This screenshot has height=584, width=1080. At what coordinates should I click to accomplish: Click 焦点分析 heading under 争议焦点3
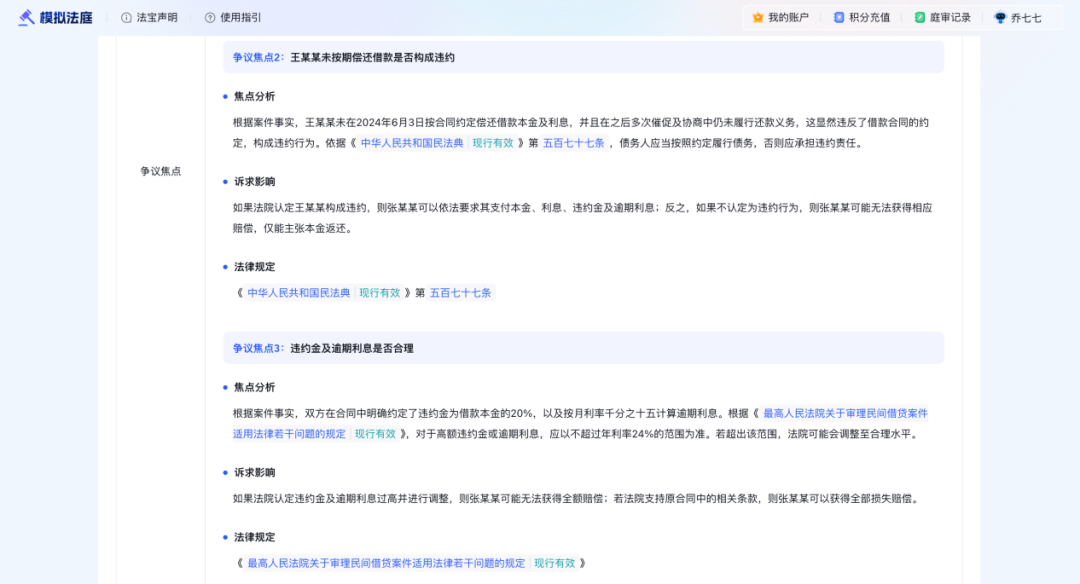pyautogui.click(x=254, y=388)
